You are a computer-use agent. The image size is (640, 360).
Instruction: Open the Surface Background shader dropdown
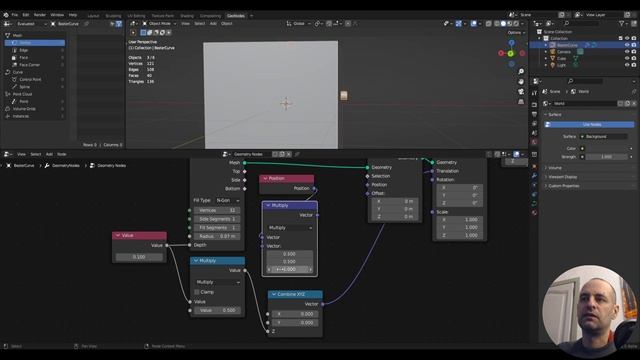click(604, 137)
